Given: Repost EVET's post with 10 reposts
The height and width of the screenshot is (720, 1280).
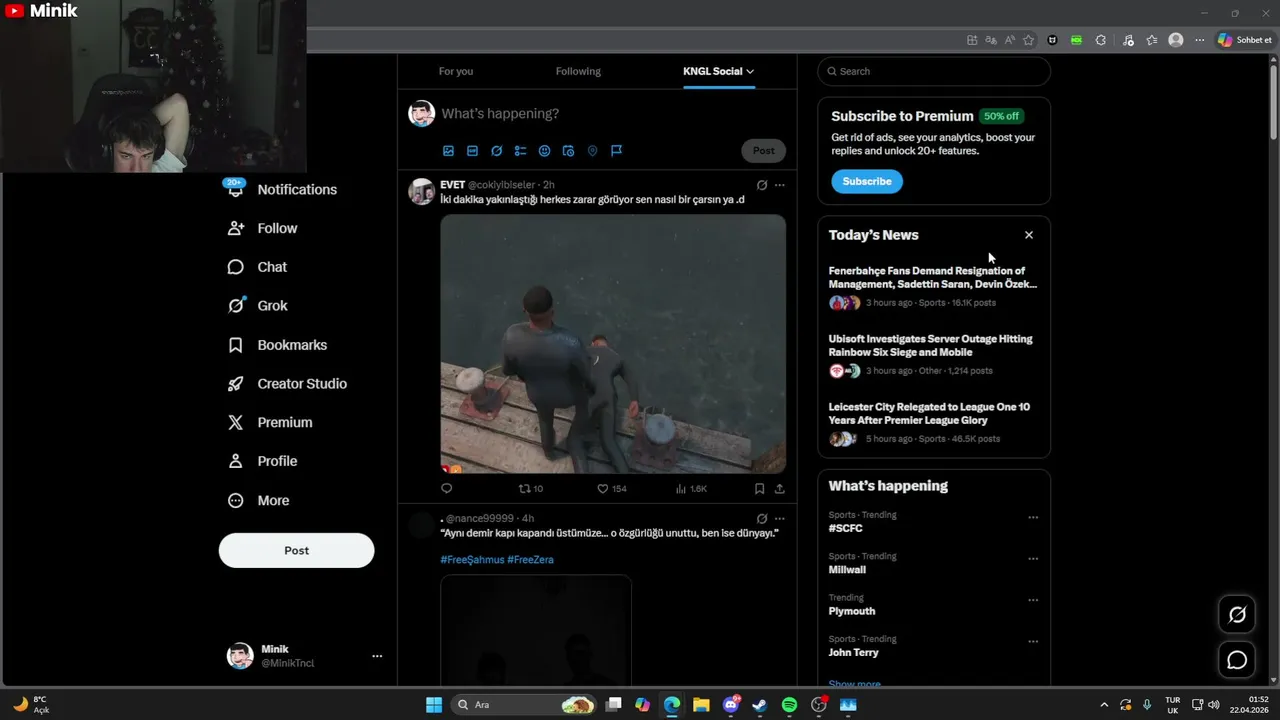Looking at the screenshot, I should [x=530, y=489].
